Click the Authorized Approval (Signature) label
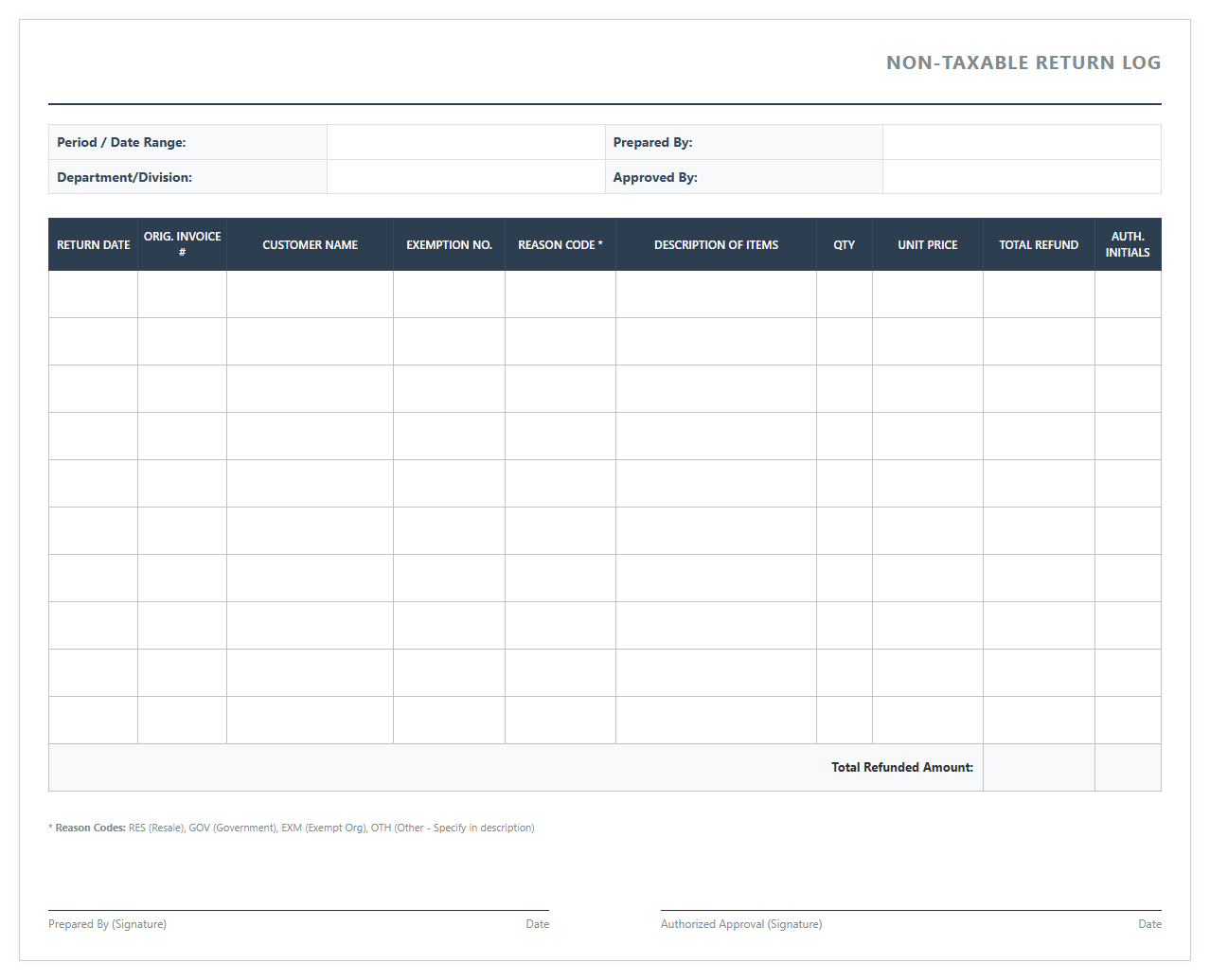This screenshot has width=1210, height=980. (741, 924)
